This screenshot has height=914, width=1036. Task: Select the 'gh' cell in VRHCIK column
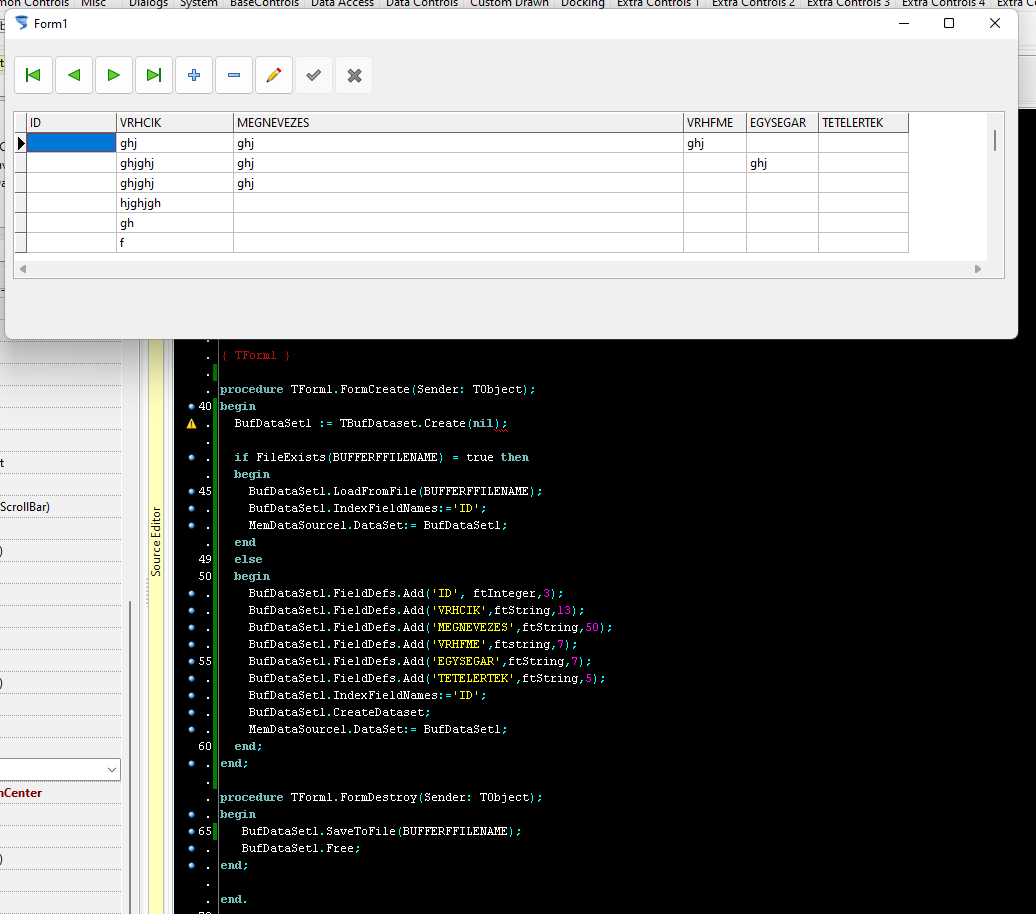pyautogui.click(x=174, y=223)
